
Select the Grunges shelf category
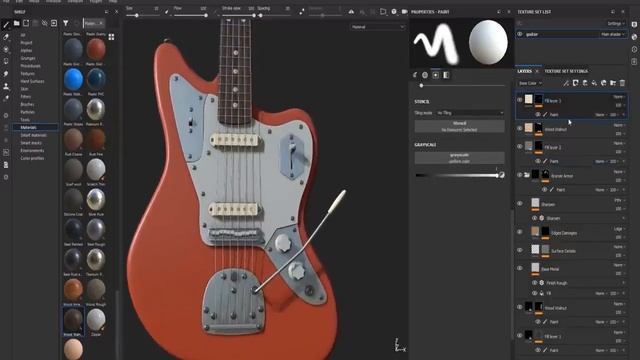tap(28, 58)
